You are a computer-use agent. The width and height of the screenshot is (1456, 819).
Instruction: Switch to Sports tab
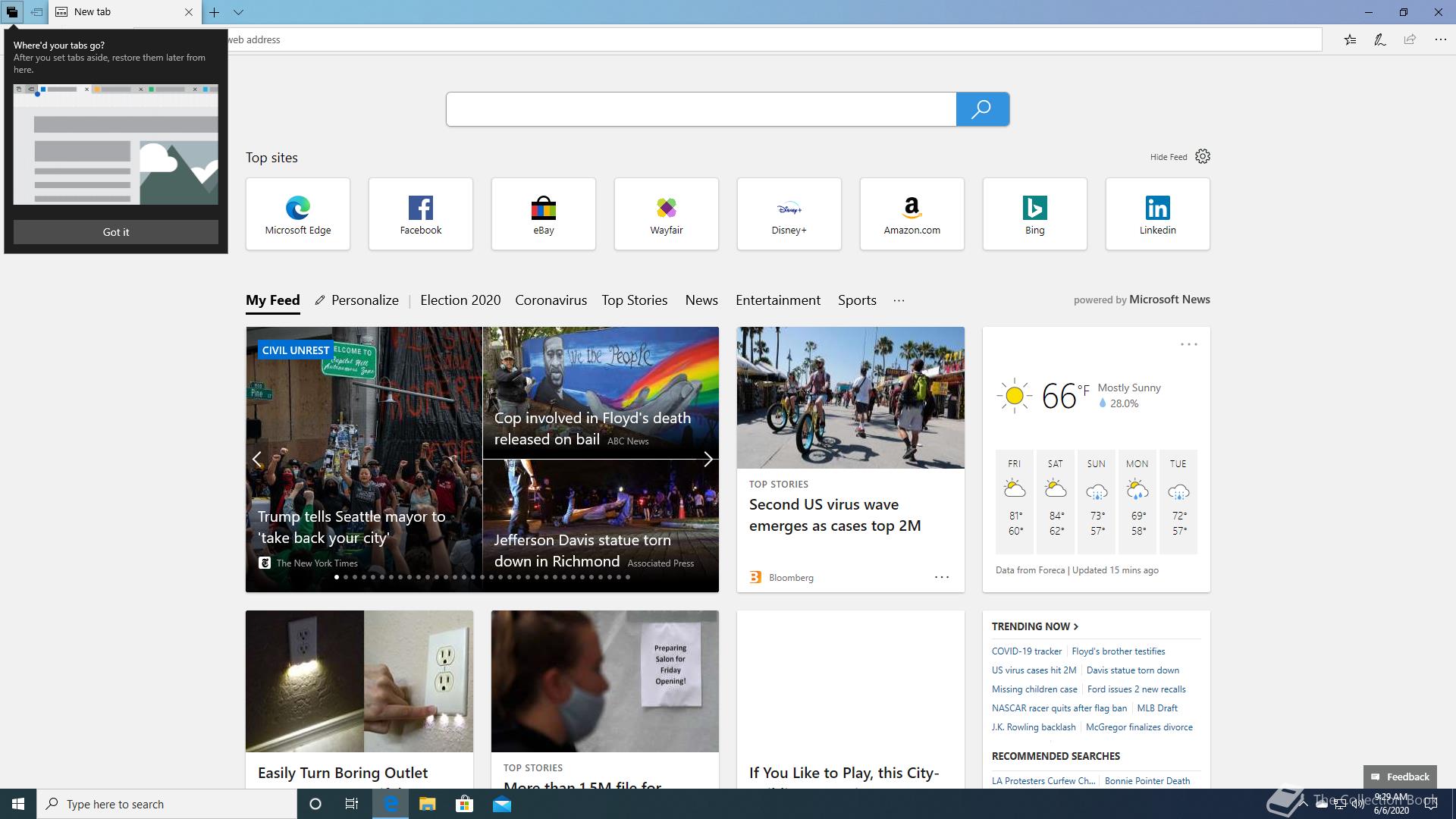coord(857,300)
